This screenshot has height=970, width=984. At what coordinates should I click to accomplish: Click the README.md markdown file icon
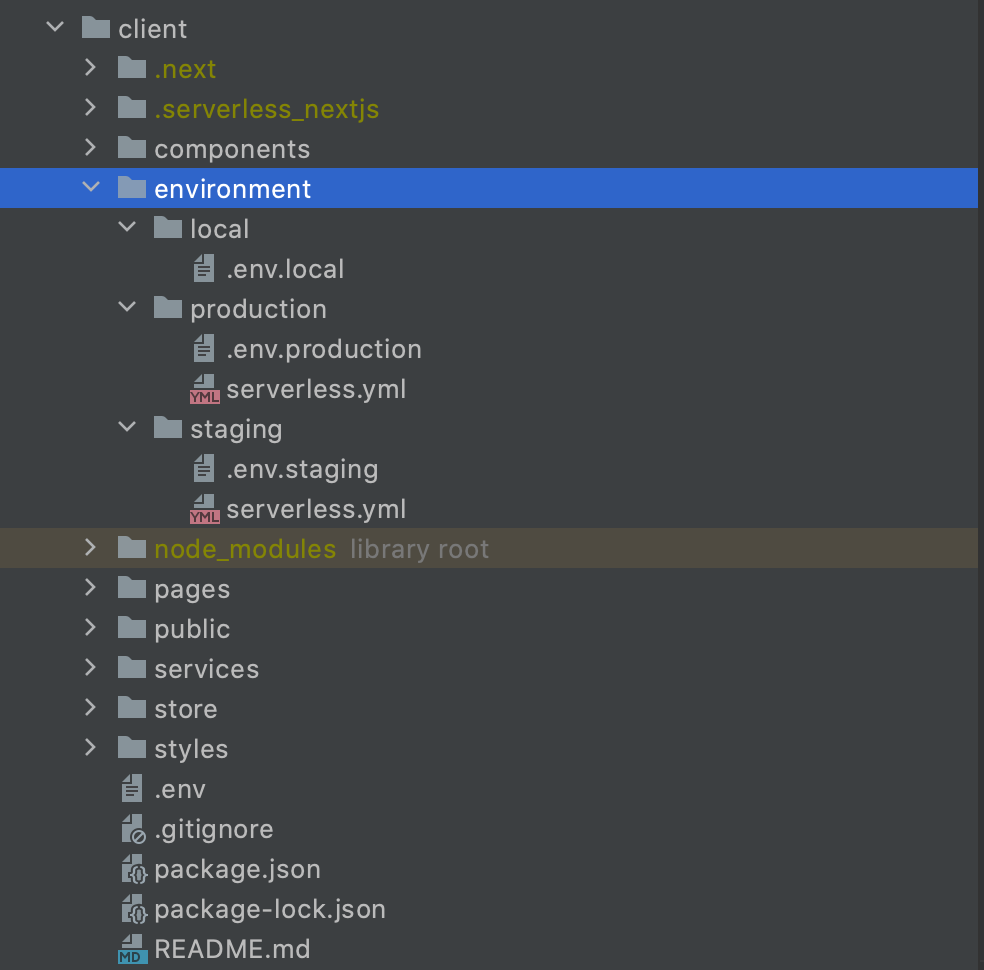click(x=132, y=949)
